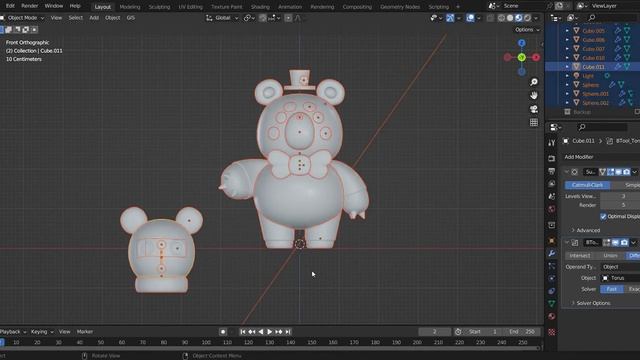Open the World properties tab icon

(x=551, y=209)
